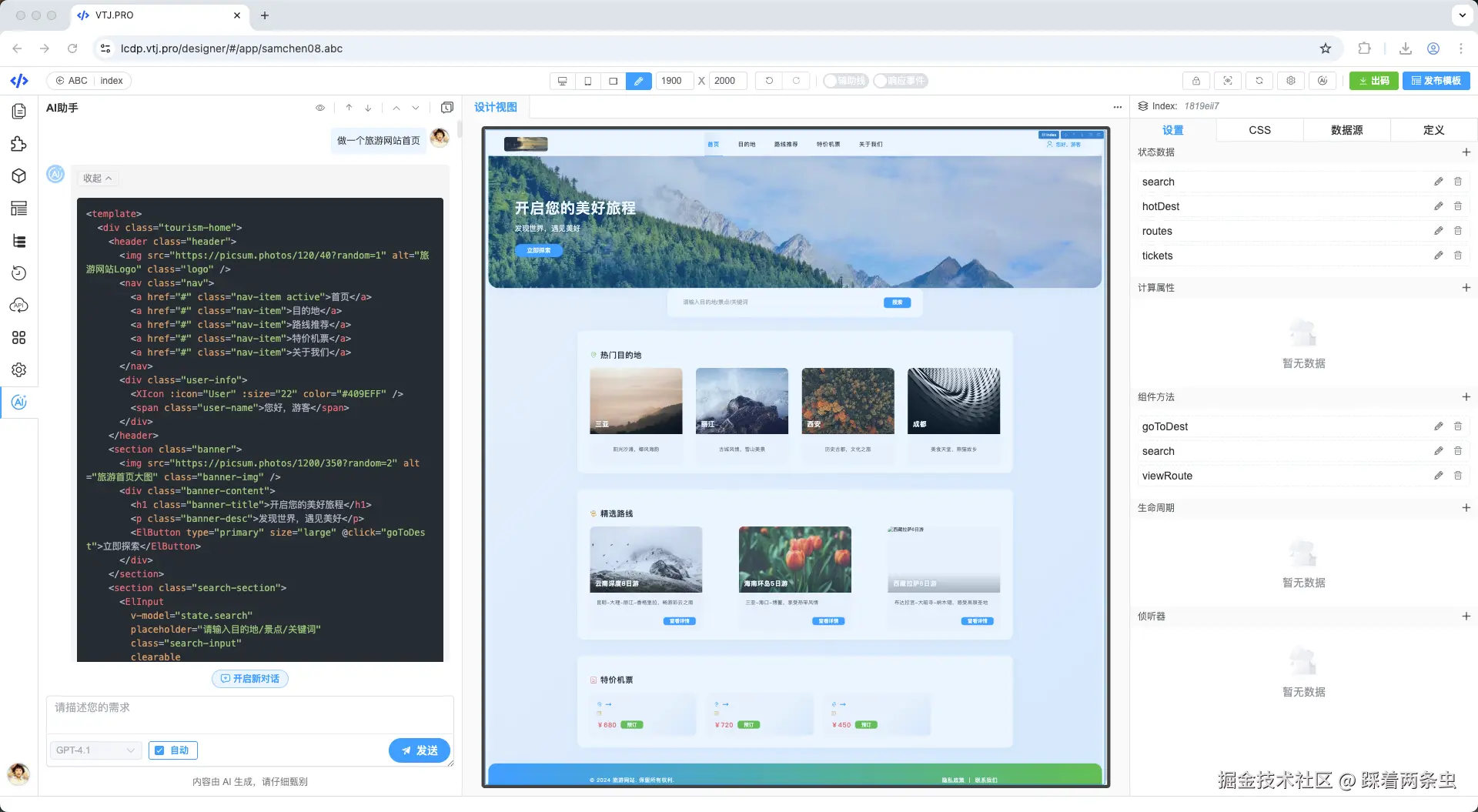1478x812 pixels.
Task: Open the puzzle-piece plugins panel
Action: tap(19, 144)
